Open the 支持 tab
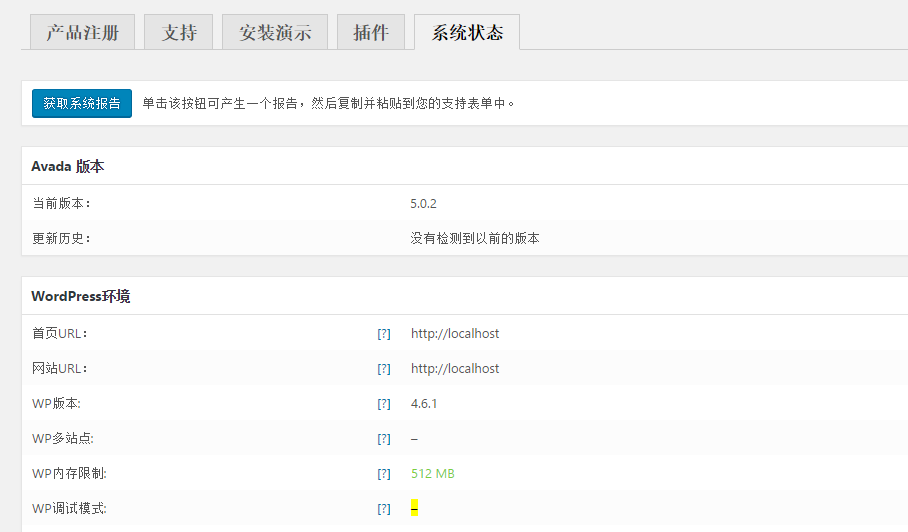 179,33
